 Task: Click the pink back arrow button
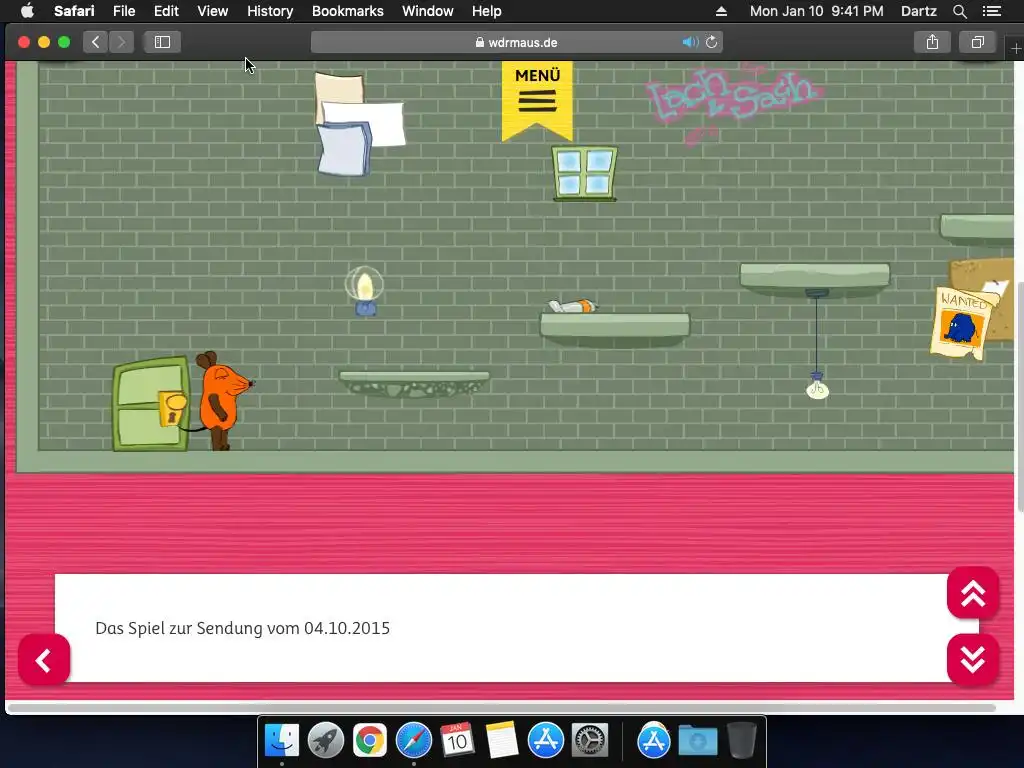(44, 660)
